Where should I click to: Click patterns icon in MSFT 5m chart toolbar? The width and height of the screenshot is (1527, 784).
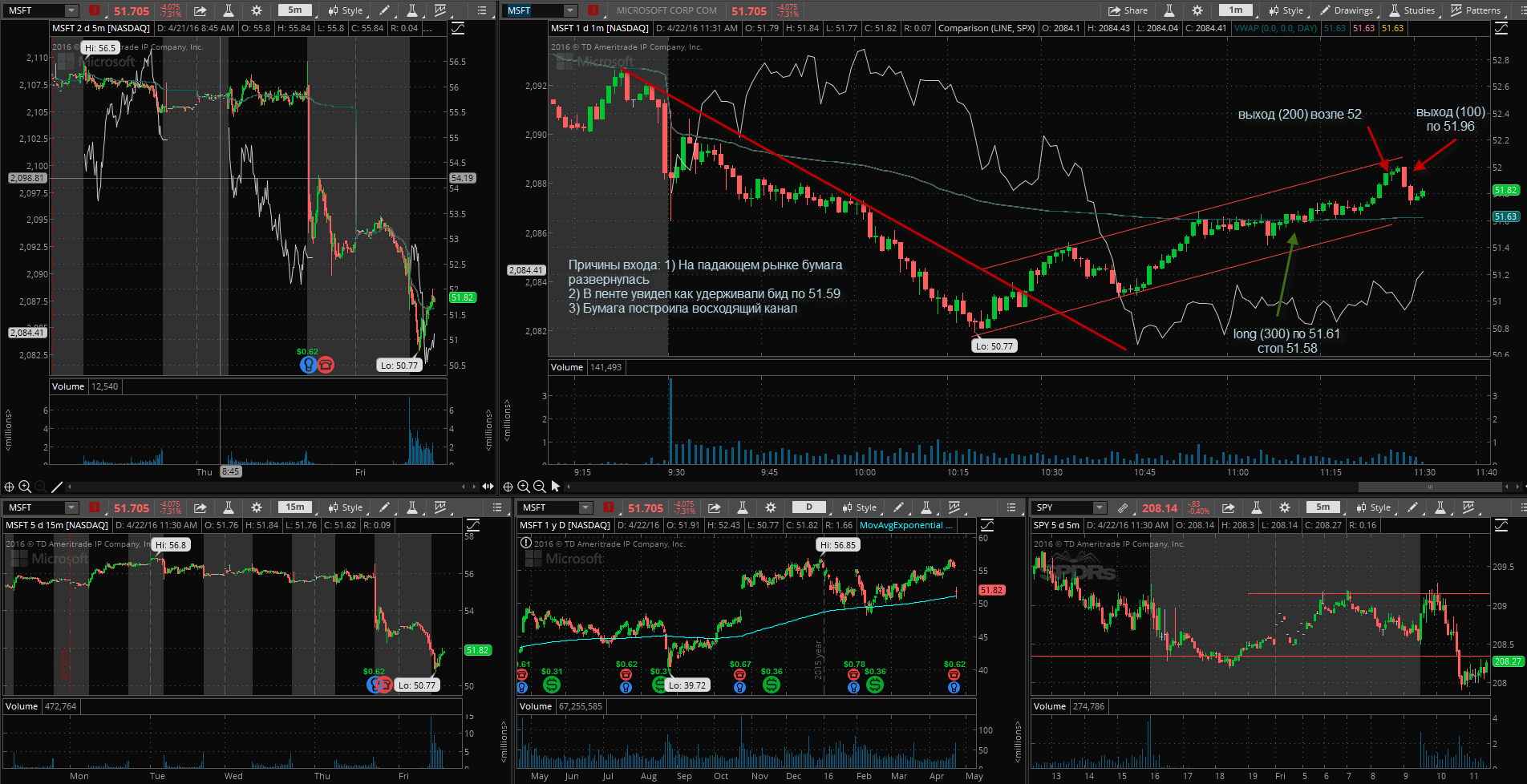coord(440,10)
